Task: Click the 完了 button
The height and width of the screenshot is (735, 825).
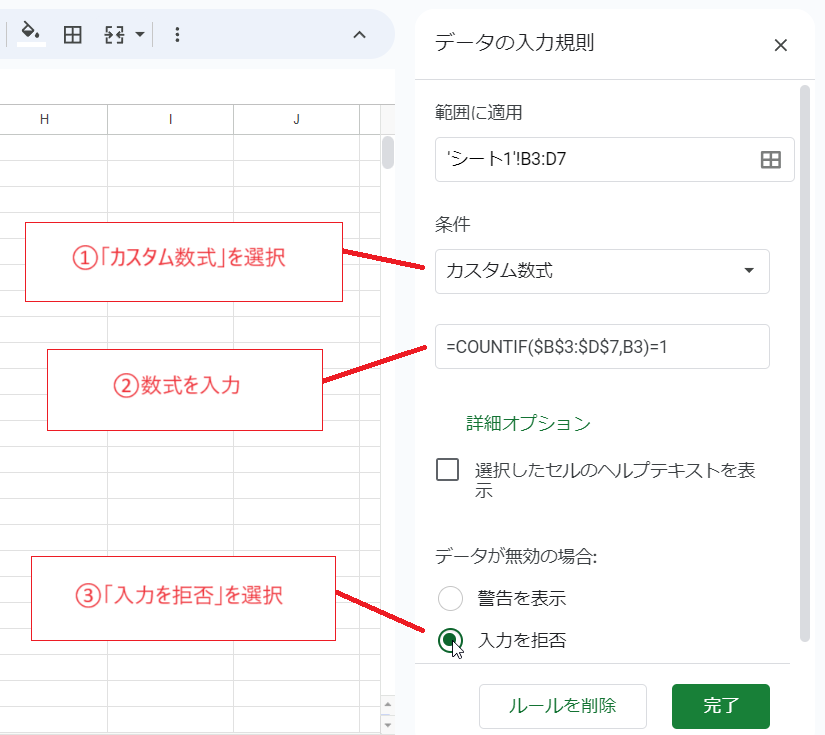Action: click(721, 707)
